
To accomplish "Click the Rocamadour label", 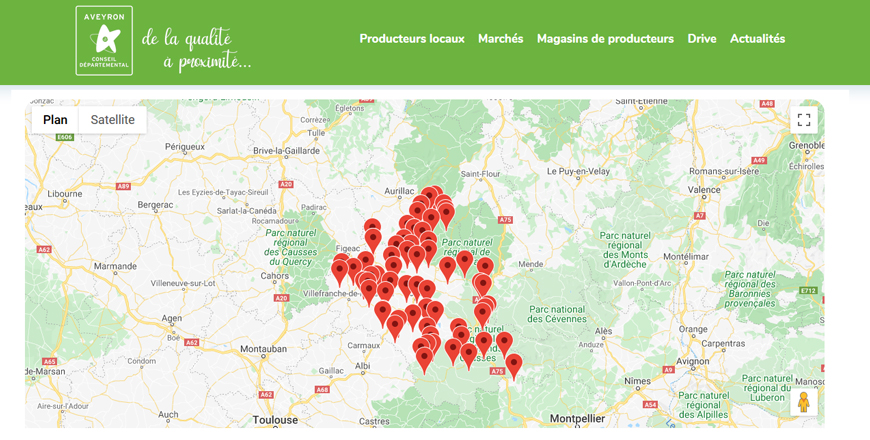I will coord(273,220).
